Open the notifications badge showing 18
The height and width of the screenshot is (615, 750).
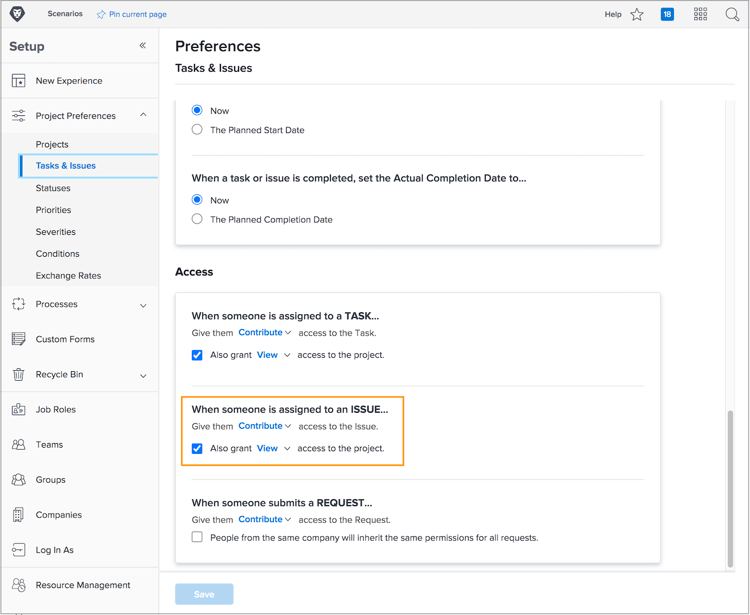click(667, 14)
